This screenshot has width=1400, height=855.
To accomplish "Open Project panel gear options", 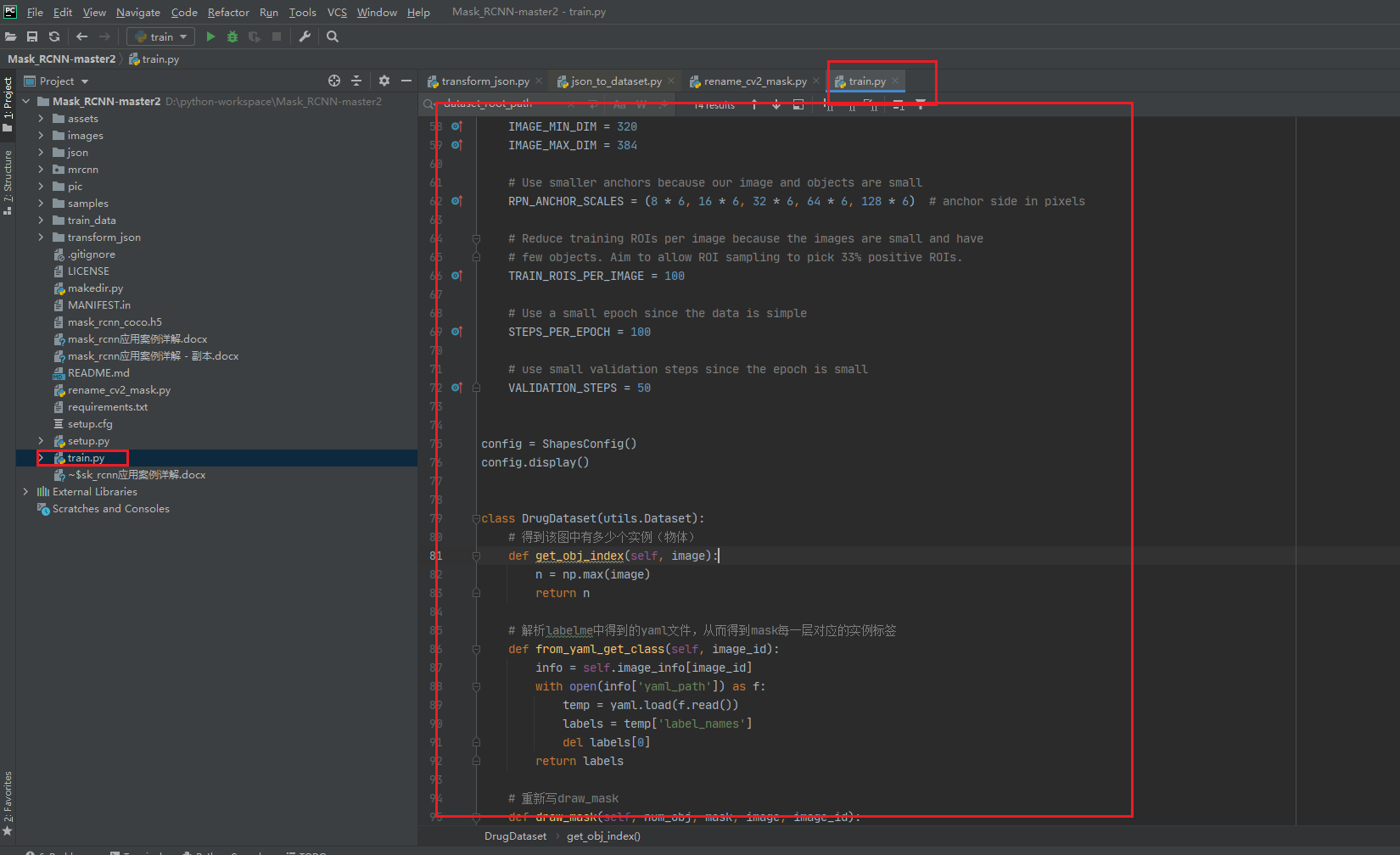I will click(x=384, y=81).
